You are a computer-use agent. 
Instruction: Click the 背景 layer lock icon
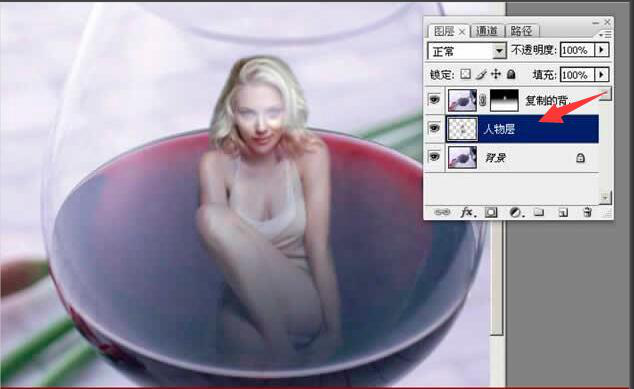click(580, 158)
